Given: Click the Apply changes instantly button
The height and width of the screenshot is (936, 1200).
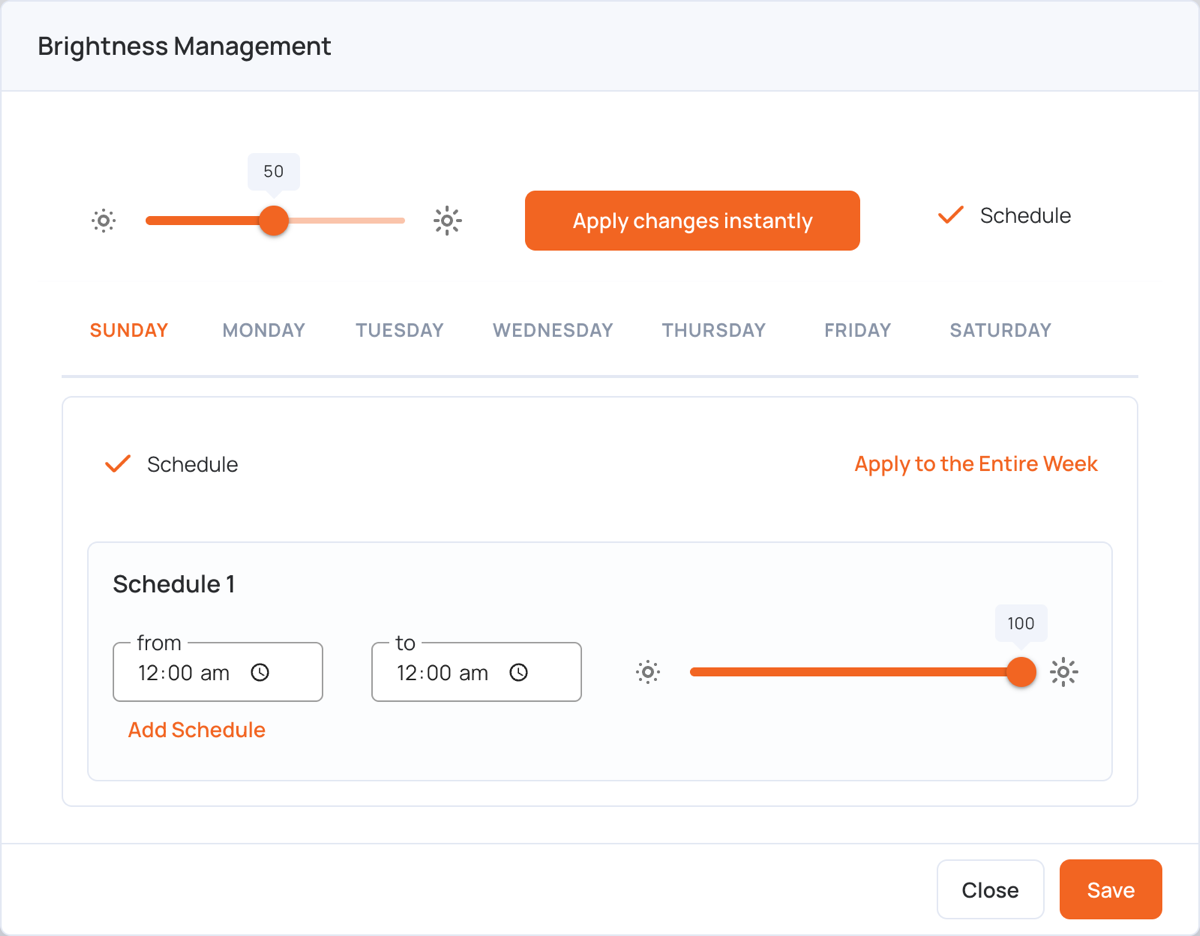Looking at the screenshot, I should (x=692, y=221).
